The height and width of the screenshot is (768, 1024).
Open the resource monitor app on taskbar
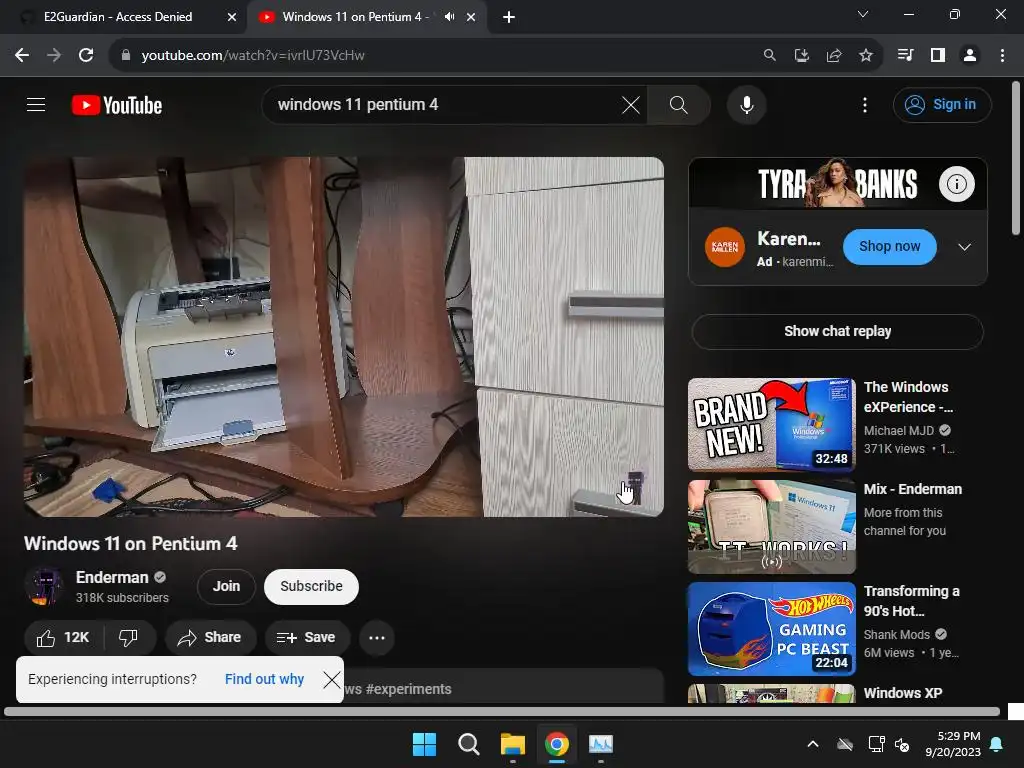pos(601,744)
